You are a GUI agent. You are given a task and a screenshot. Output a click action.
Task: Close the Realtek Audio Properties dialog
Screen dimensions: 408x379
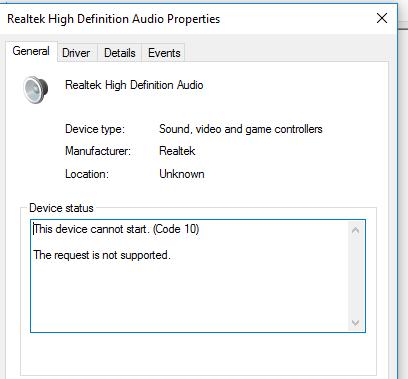coord(382,18)
